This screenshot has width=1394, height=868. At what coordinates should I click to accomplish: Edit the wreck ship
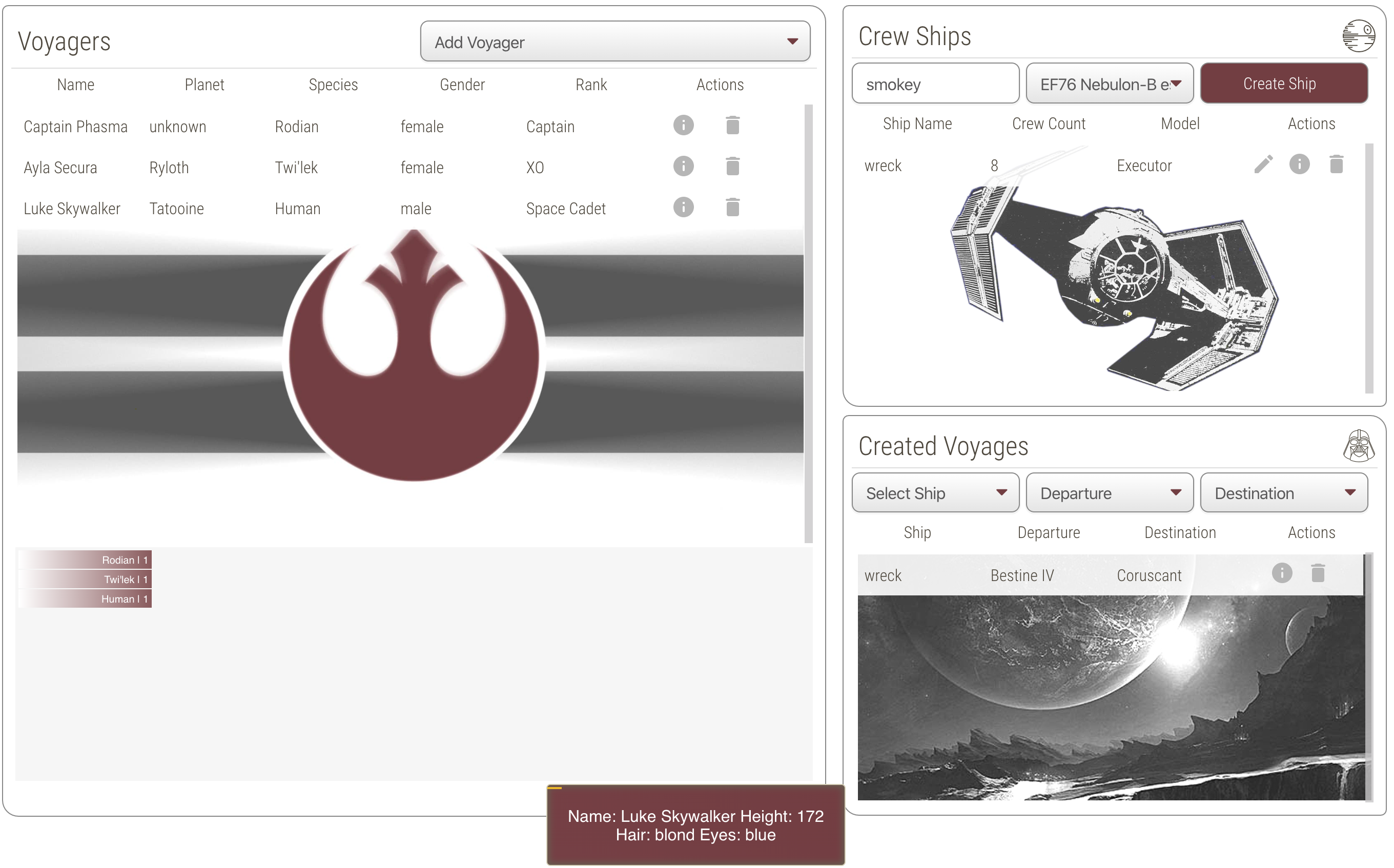click(1263, 165)
